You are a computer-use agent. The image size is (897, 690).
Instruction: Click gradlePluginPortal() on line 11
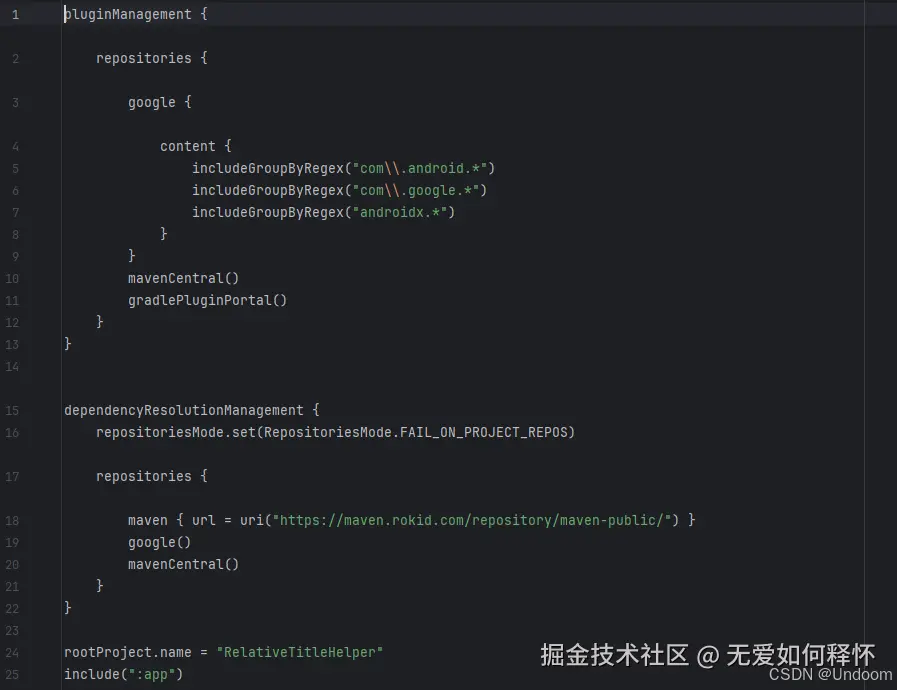(x=206, y=300)
